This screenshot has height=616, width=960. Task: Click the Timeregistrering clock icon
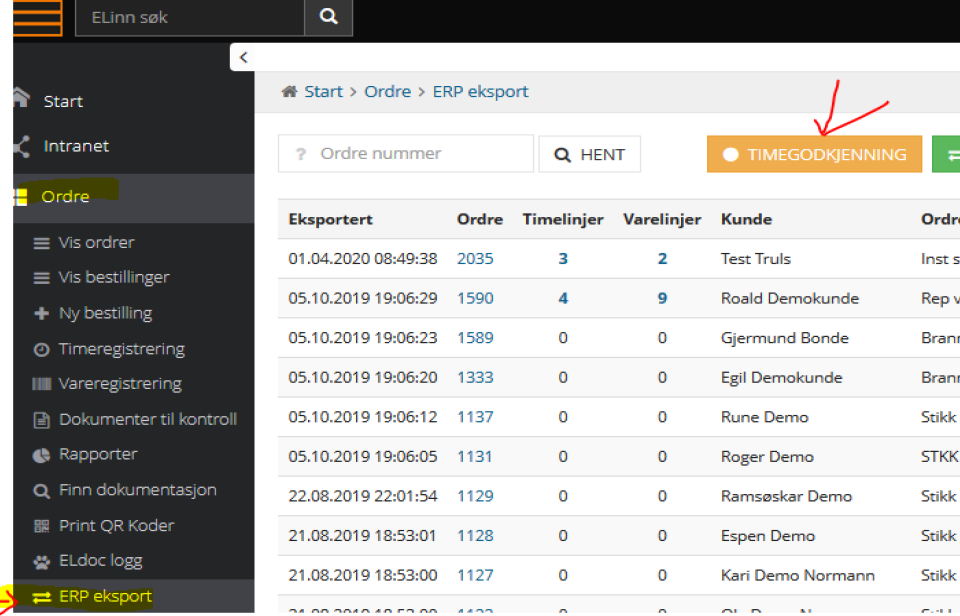click(x=41, y=350)
